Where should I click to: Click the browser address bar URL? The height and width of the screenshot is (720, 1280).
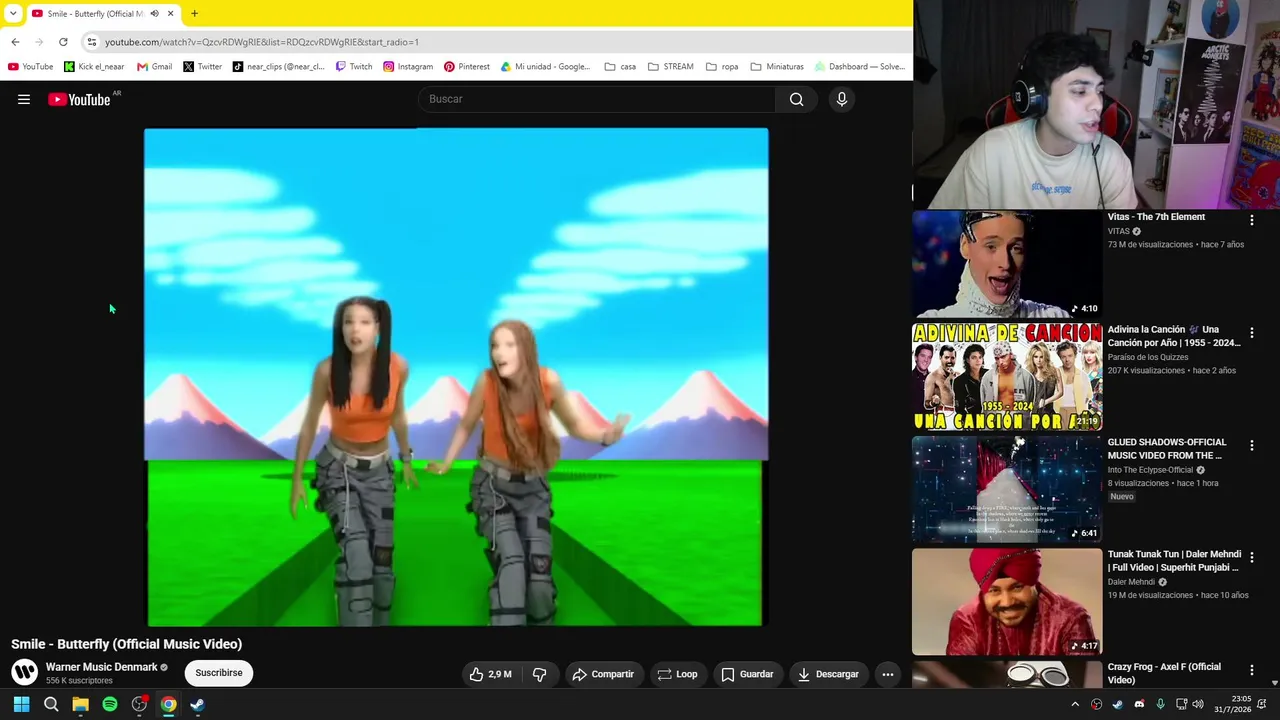point(262,42)
